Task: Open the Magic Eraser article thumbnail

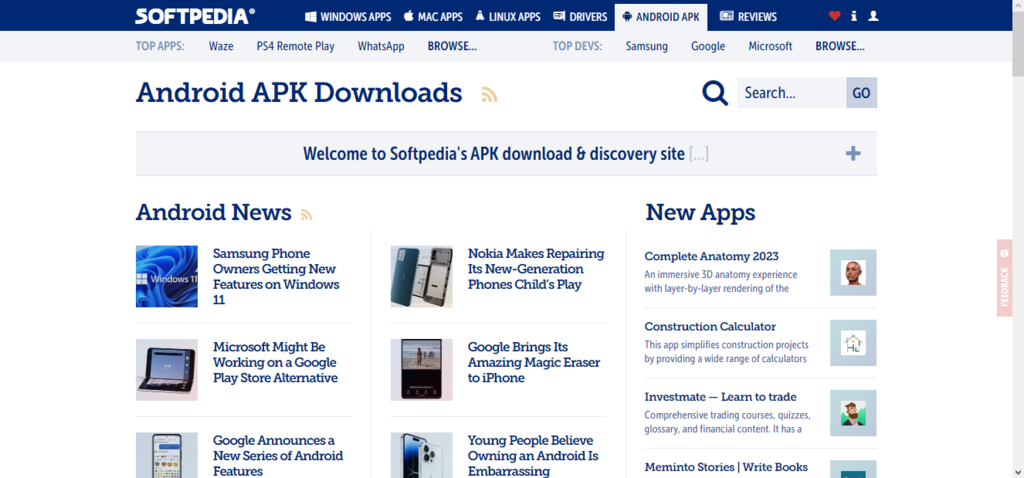Action: coord(421,370)
